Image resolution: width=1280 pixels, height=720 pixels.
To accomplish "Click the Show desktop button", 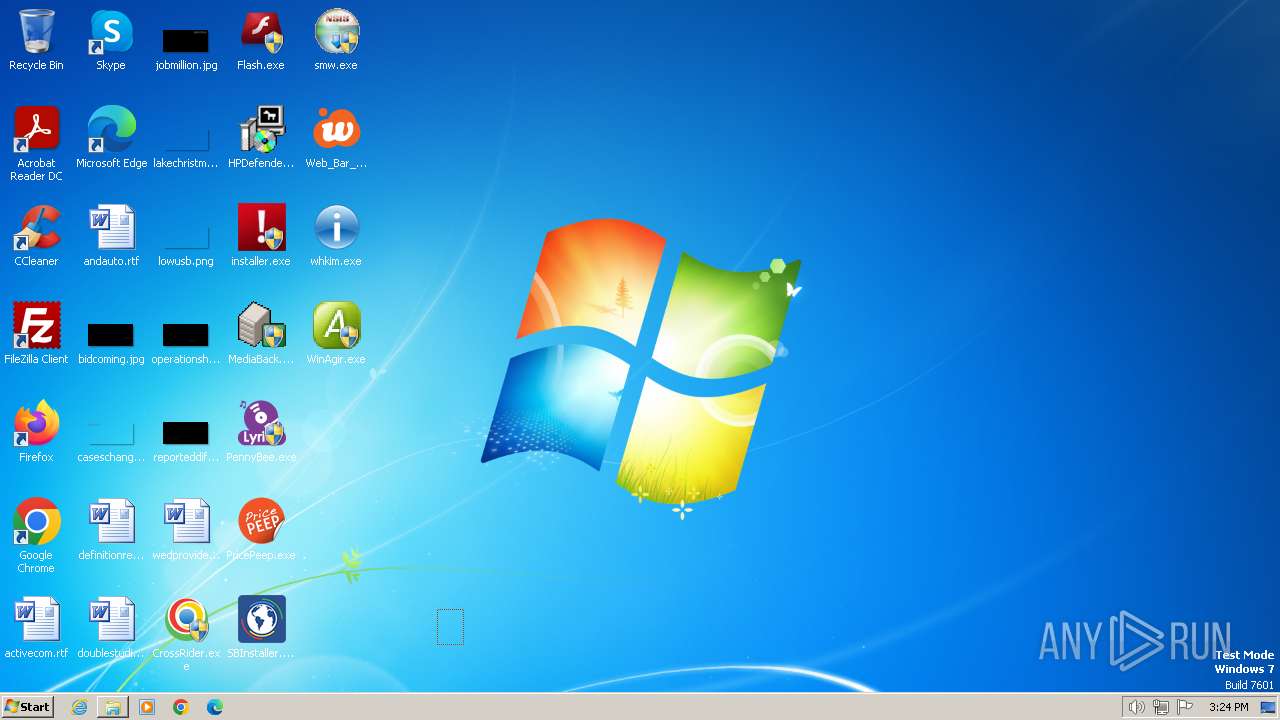I will pyautogui.click(x=1269, y=707).
